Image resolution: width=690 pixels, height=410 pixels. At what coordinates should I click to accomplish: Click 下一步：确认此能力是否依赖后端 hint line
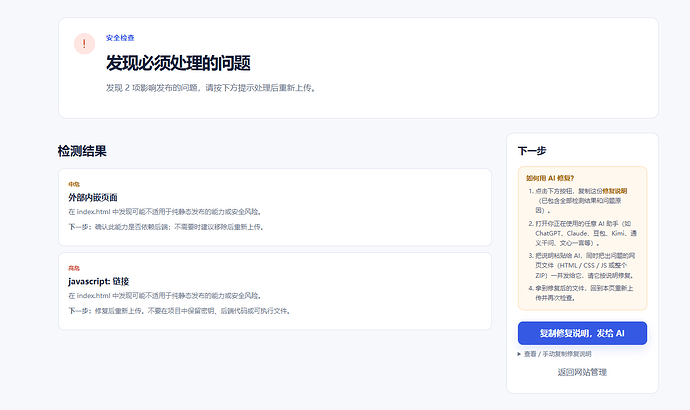tap(166, 227)
